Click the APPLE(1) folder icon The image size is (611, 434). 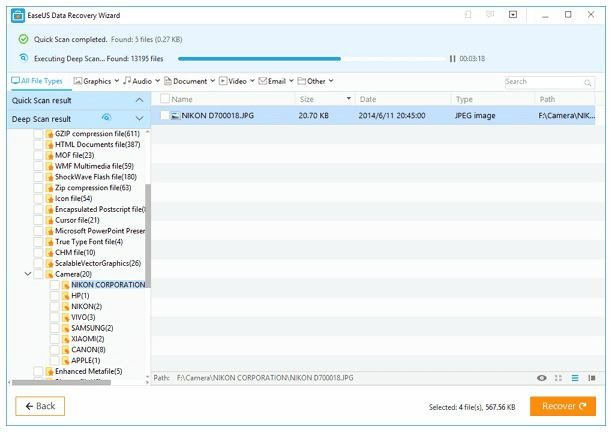point(65,361)
